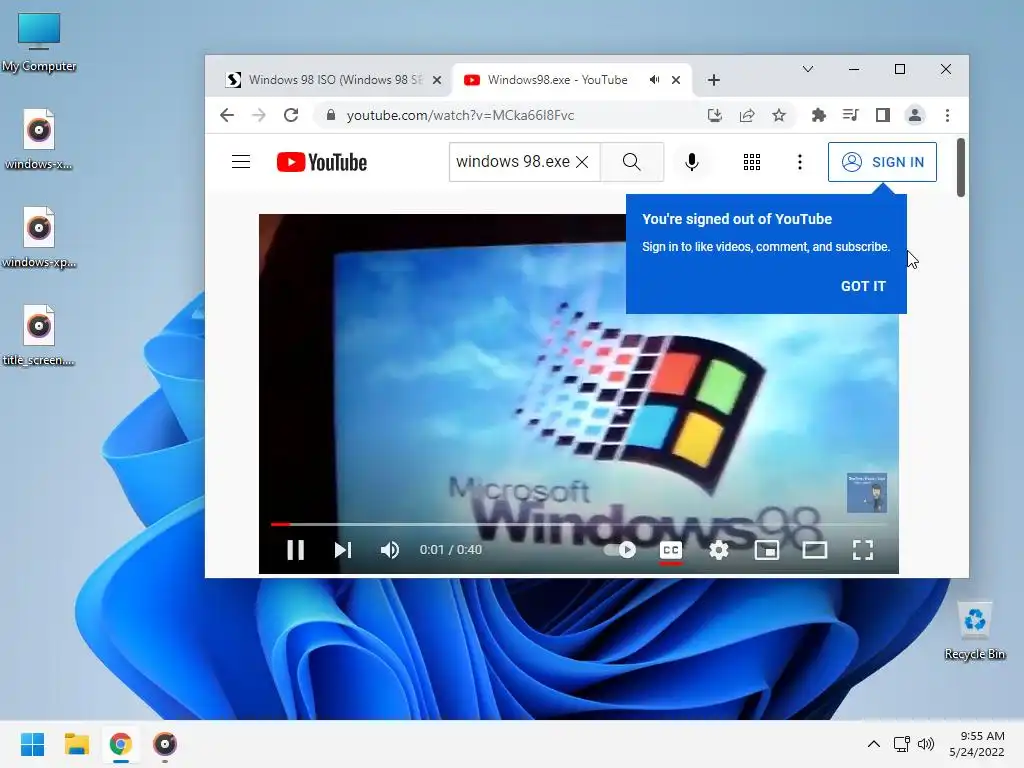Open YouTube settings three-dot menu
Screen dimensions: 1024x768
click(799, 162)
